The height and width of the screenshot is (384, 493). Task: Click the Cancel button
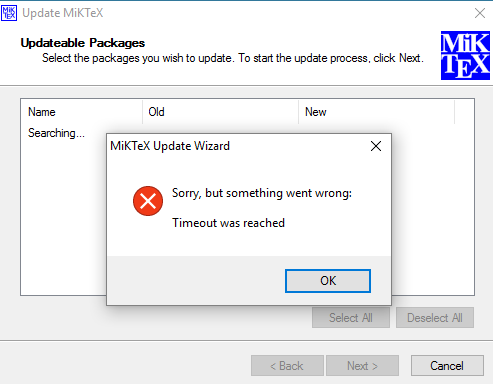pyautogui.click(x=447, y=366)
